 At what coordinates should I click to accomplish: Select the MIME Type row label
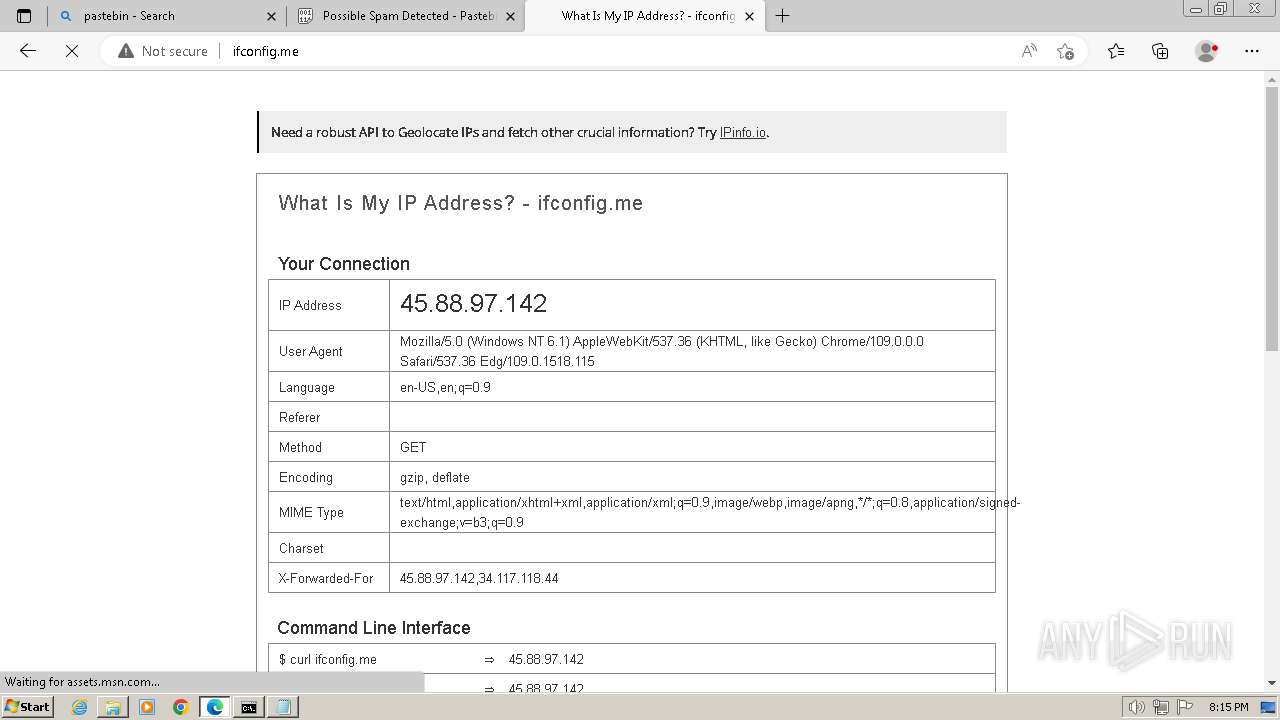[311, 512]
